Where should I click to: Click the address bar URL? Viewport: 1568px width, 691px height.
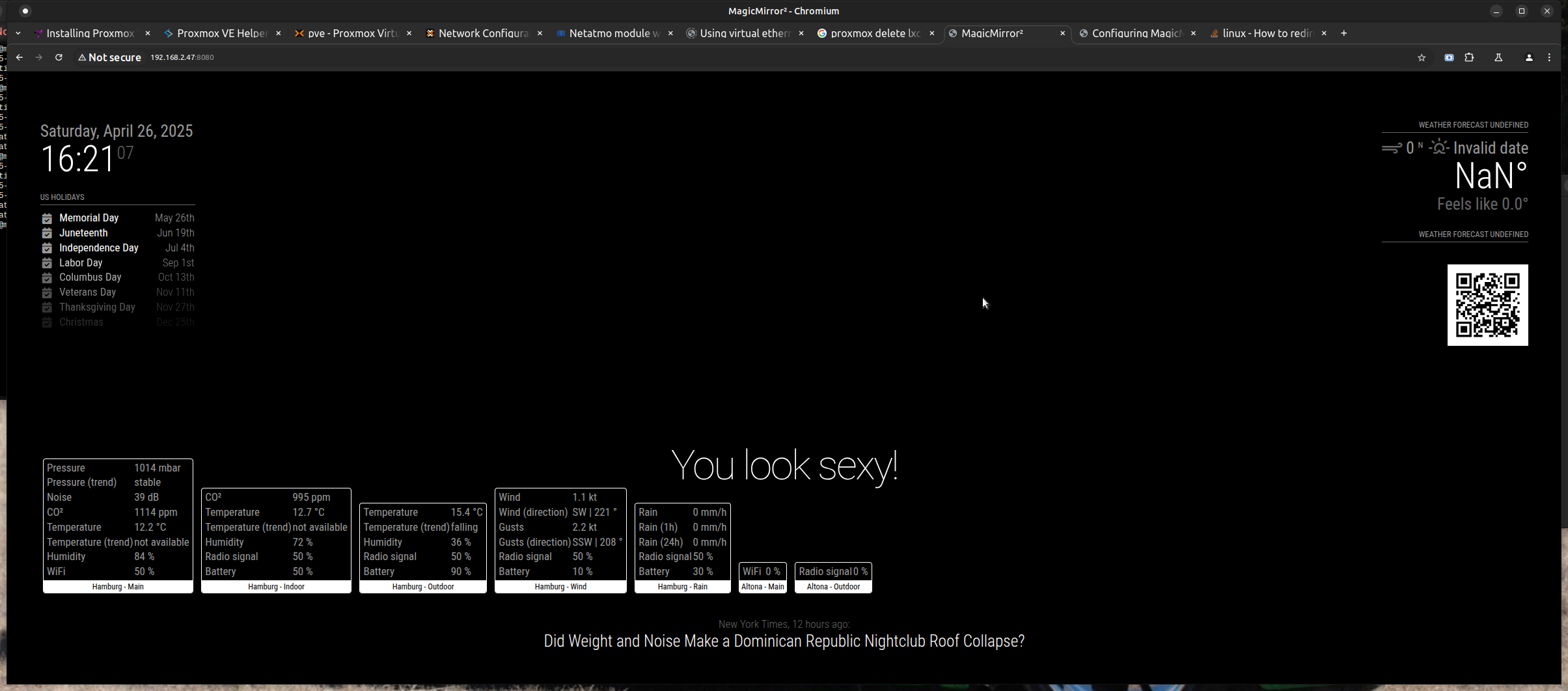click(182, 57)
